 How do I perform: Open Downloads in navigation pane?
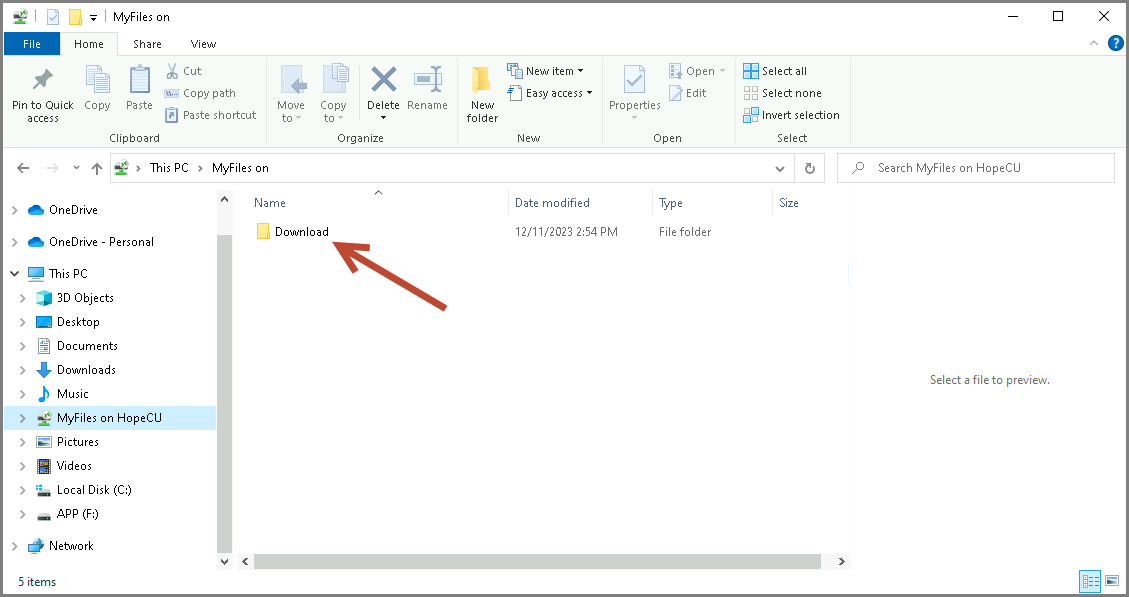pos(86,369)
